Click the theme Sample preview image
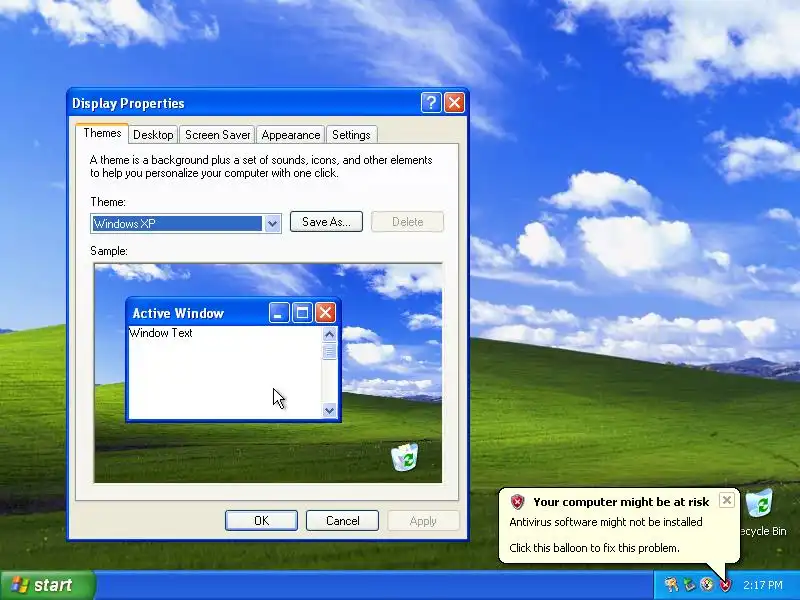 [x=268, y=373]
